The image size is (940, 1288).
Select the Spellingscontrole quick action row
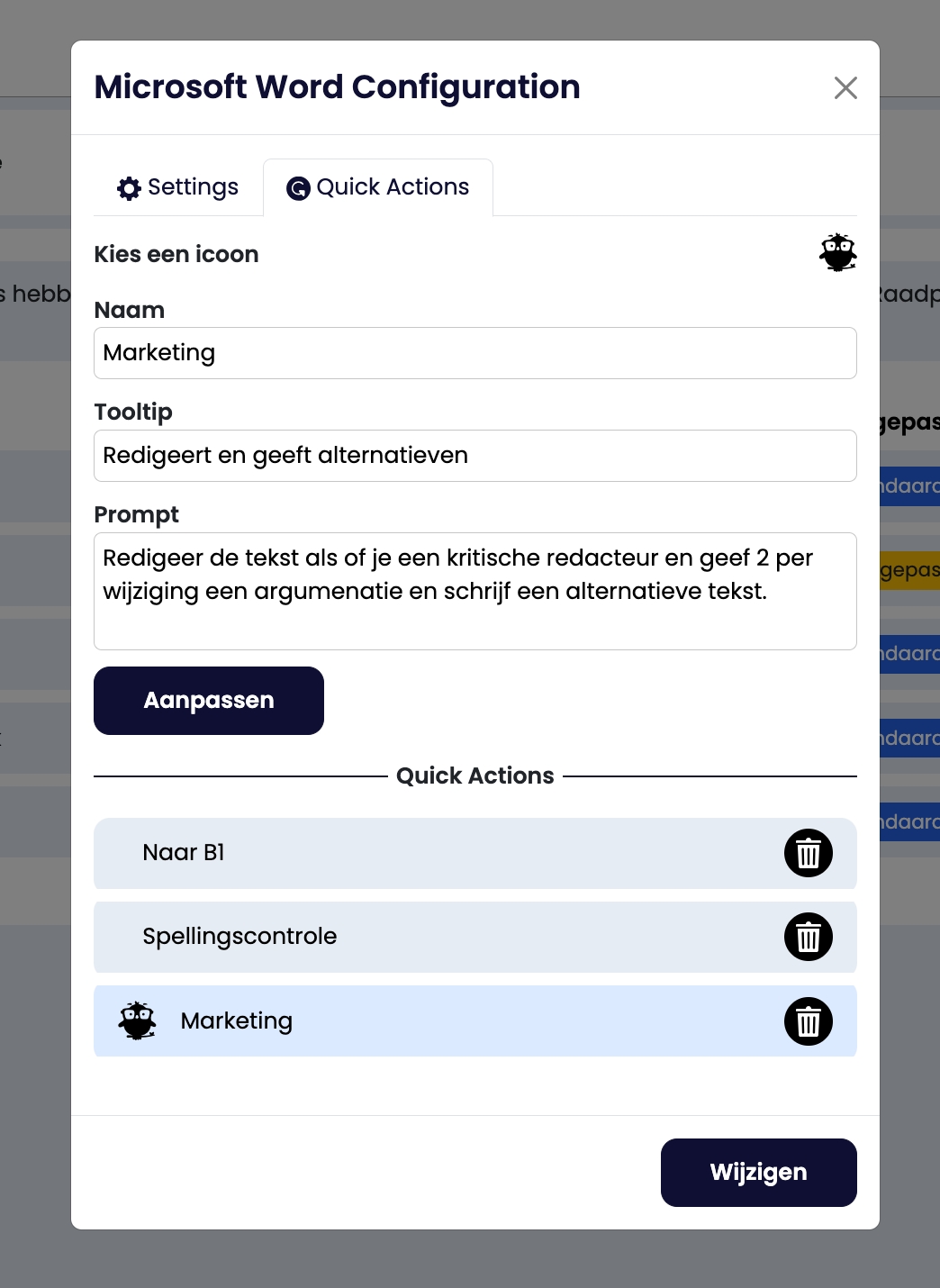click(x=432, y=937)
